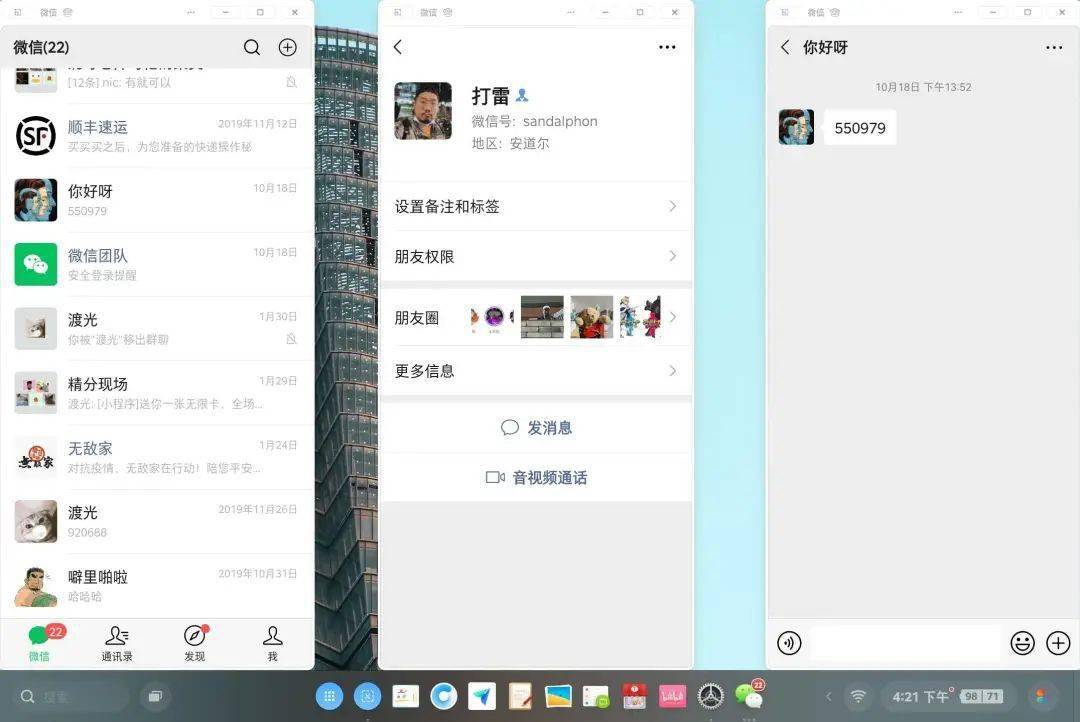Open the 顺丰速运 conversation
Image resolution: width=1080 pixels, height=722 pixels.
157,136
